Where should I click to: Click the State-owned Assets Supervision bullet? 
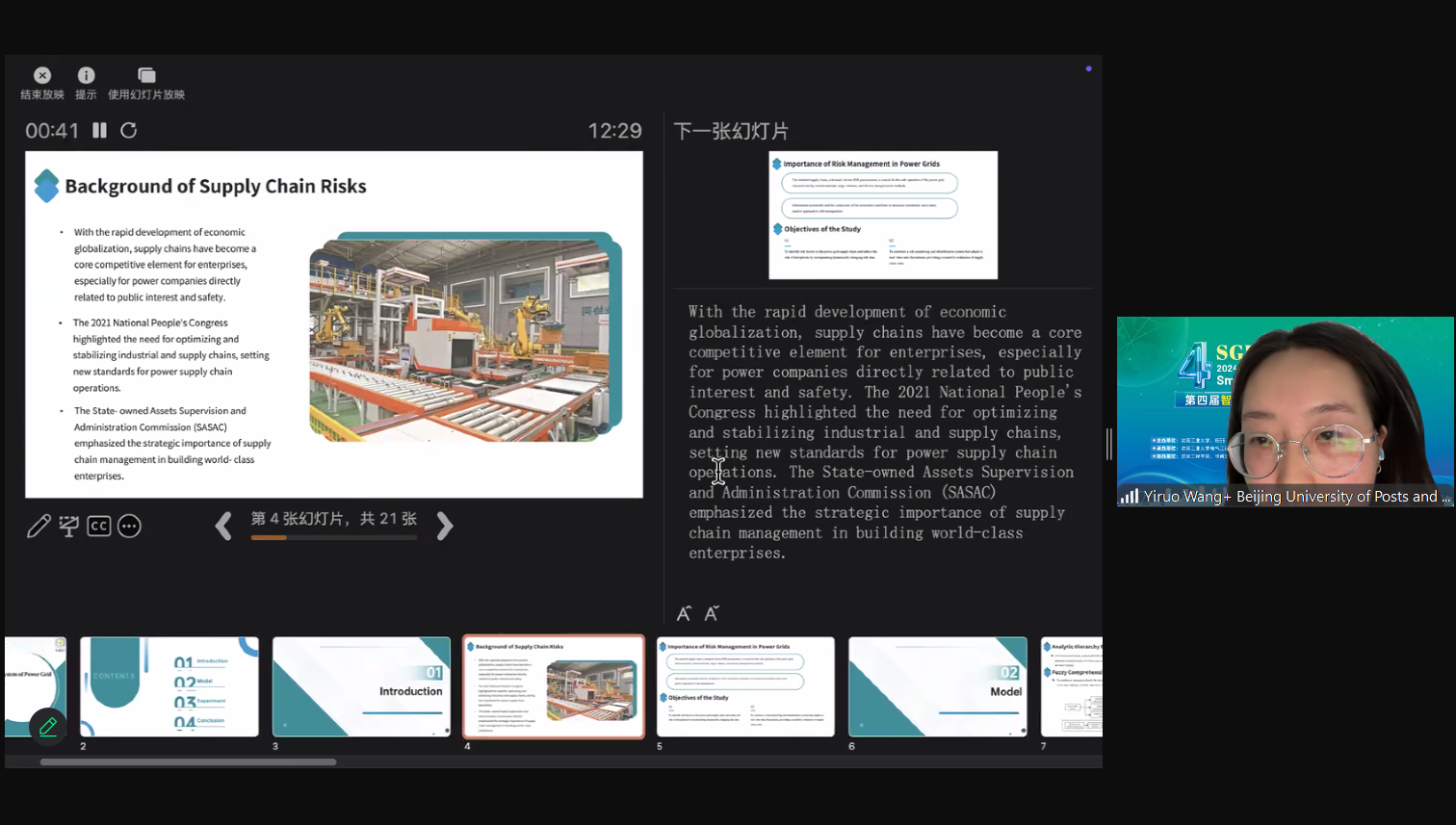pos(171,443)
